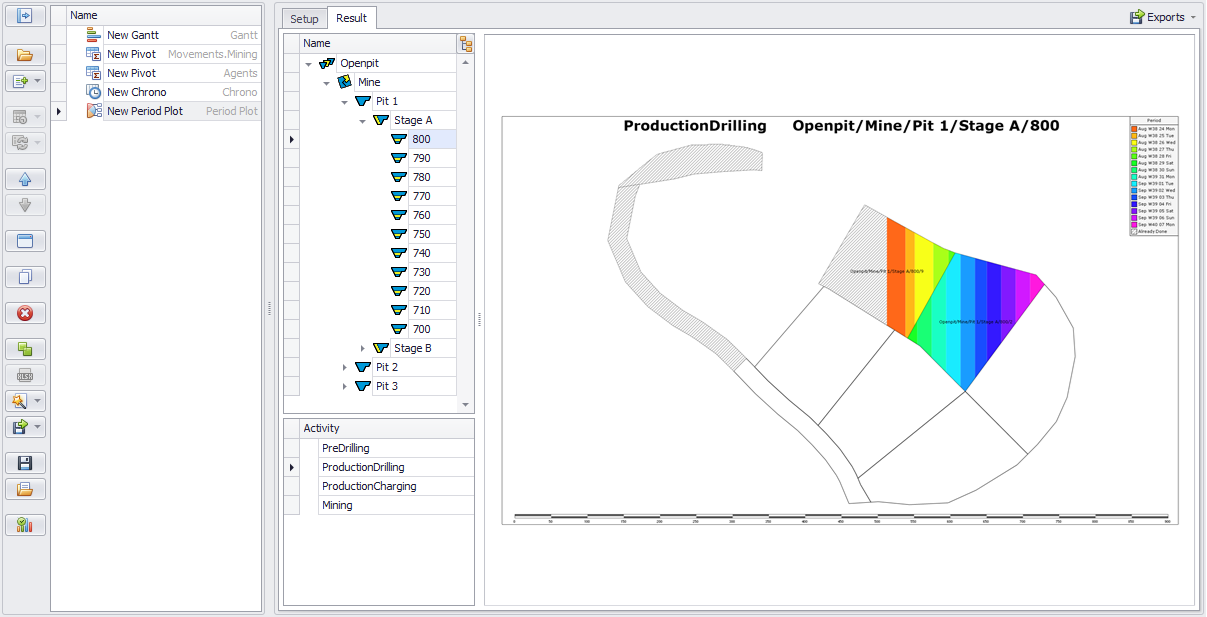
Task: Click the bar chart with checkmark icon
Action: point(25,525)
